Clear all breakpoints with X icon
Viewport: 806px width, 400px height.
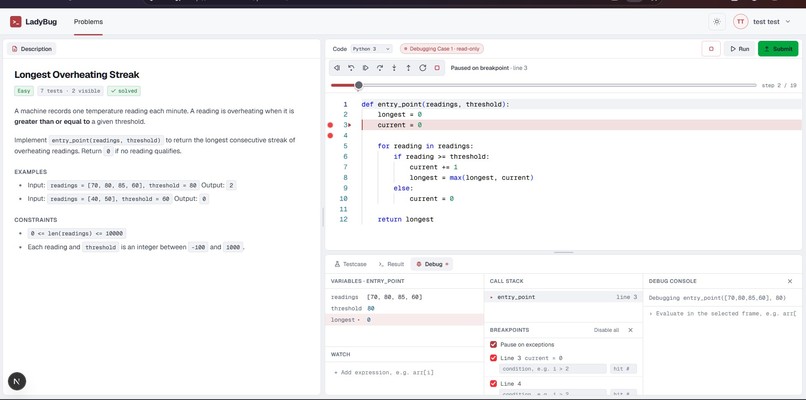[630, 330]
